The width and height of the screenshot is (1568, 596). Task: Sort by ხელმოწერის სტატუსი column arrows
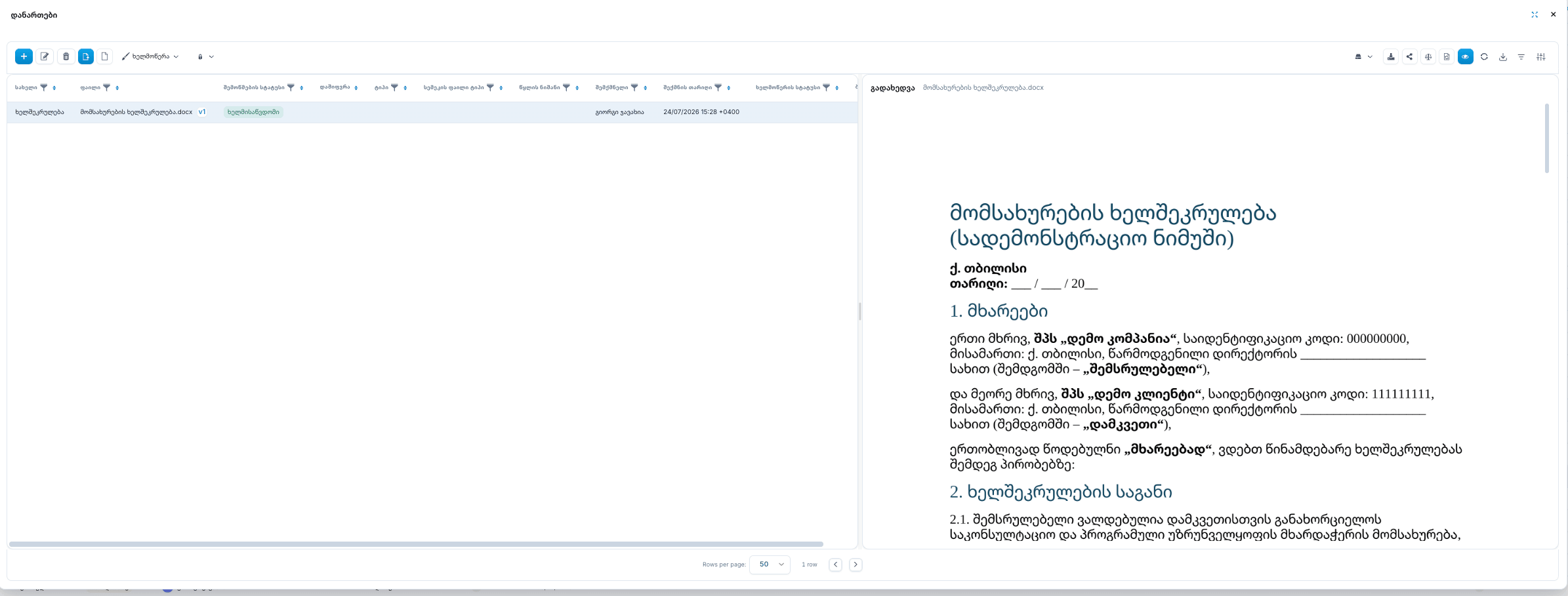[x=837, y=88]
